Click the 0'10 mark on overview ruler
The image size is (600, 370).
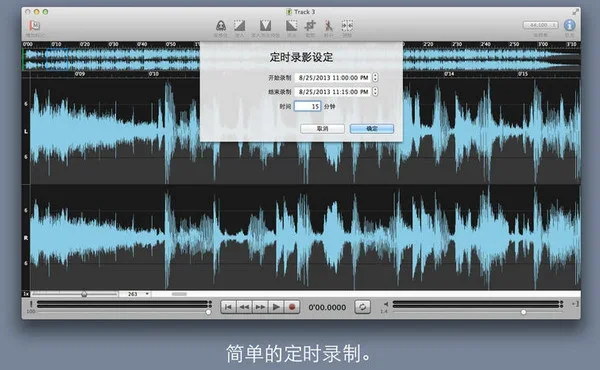point(56,44)
